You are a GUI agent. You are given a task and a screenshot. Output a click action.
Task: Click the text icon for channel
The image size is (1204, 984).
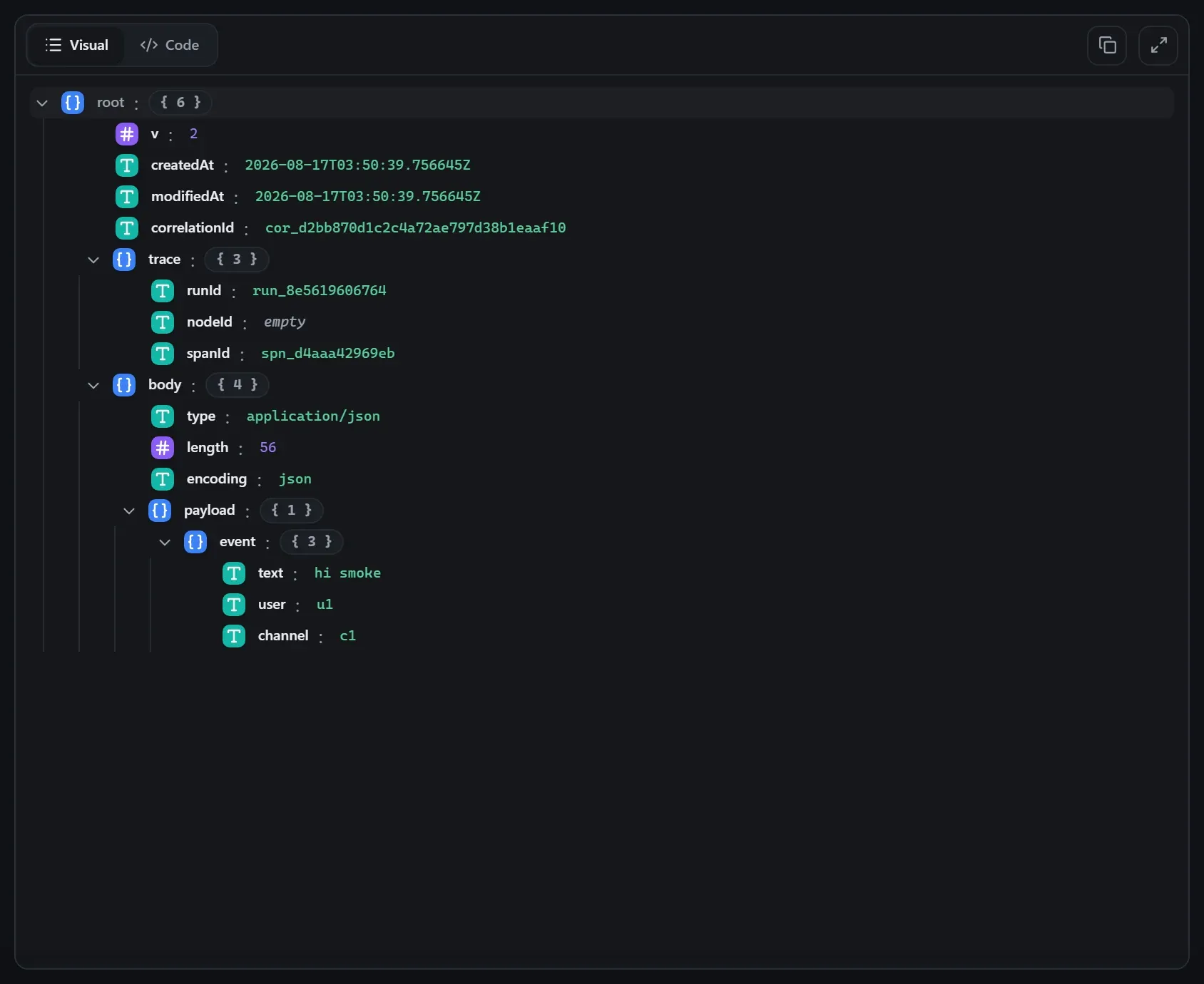(x=234, y=636)
